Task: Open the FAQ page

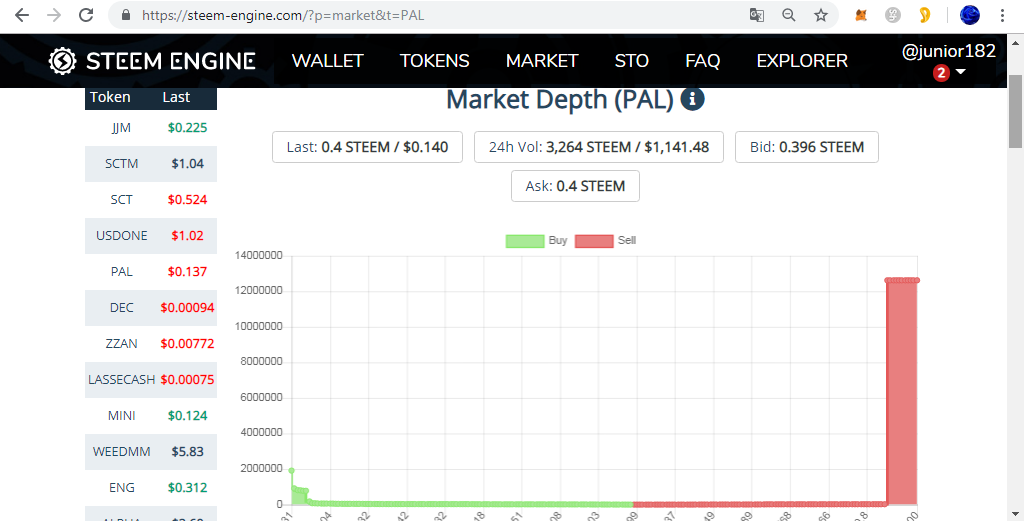Action: (703, 61)
